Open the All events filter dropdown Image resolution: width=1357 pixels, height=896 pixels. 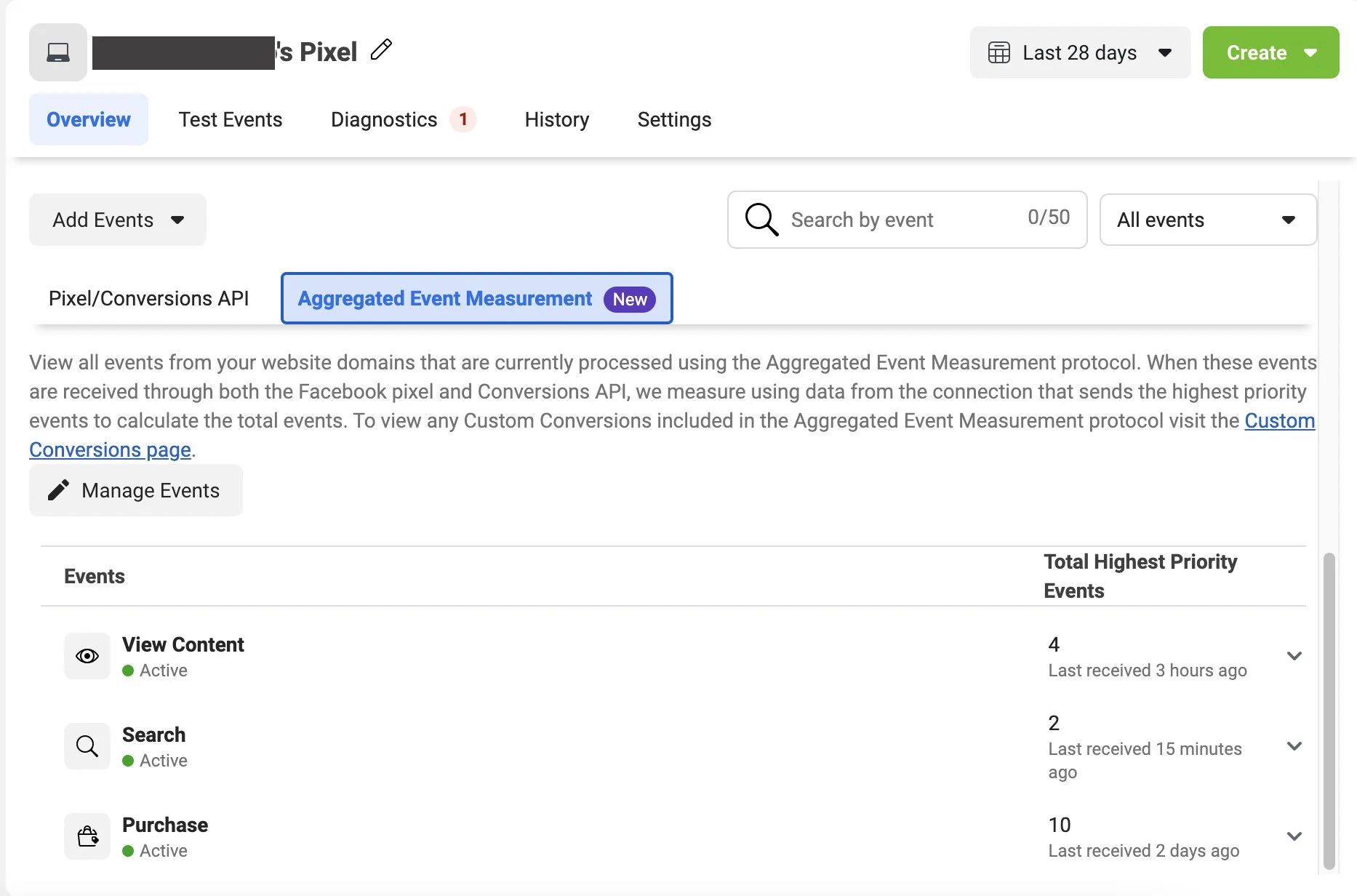click(1208, 220)
